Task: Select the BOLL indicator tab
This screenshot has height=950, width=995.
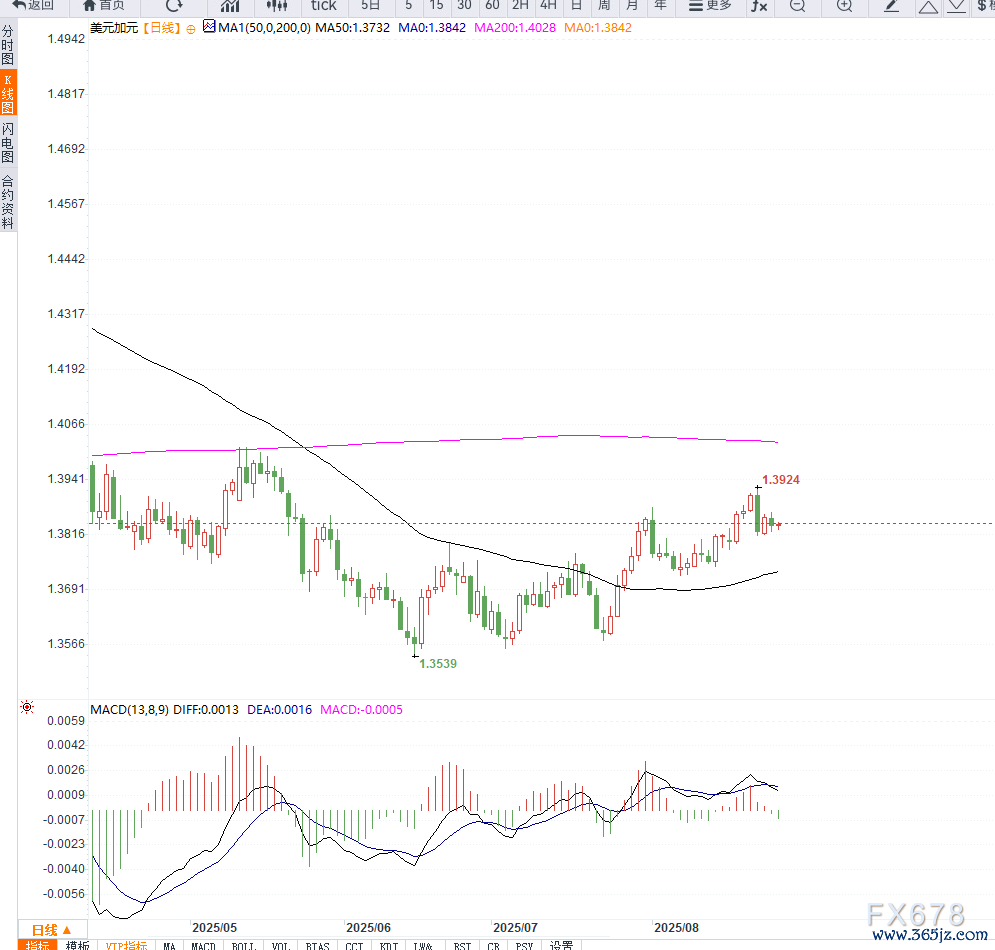Action: [243, 945]
